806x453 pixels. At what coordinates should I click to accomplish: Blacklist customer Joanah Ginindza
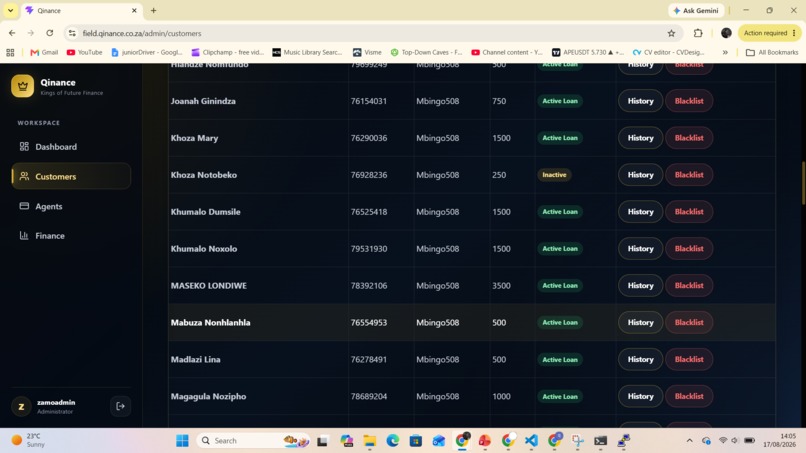(x=689, y=101)
